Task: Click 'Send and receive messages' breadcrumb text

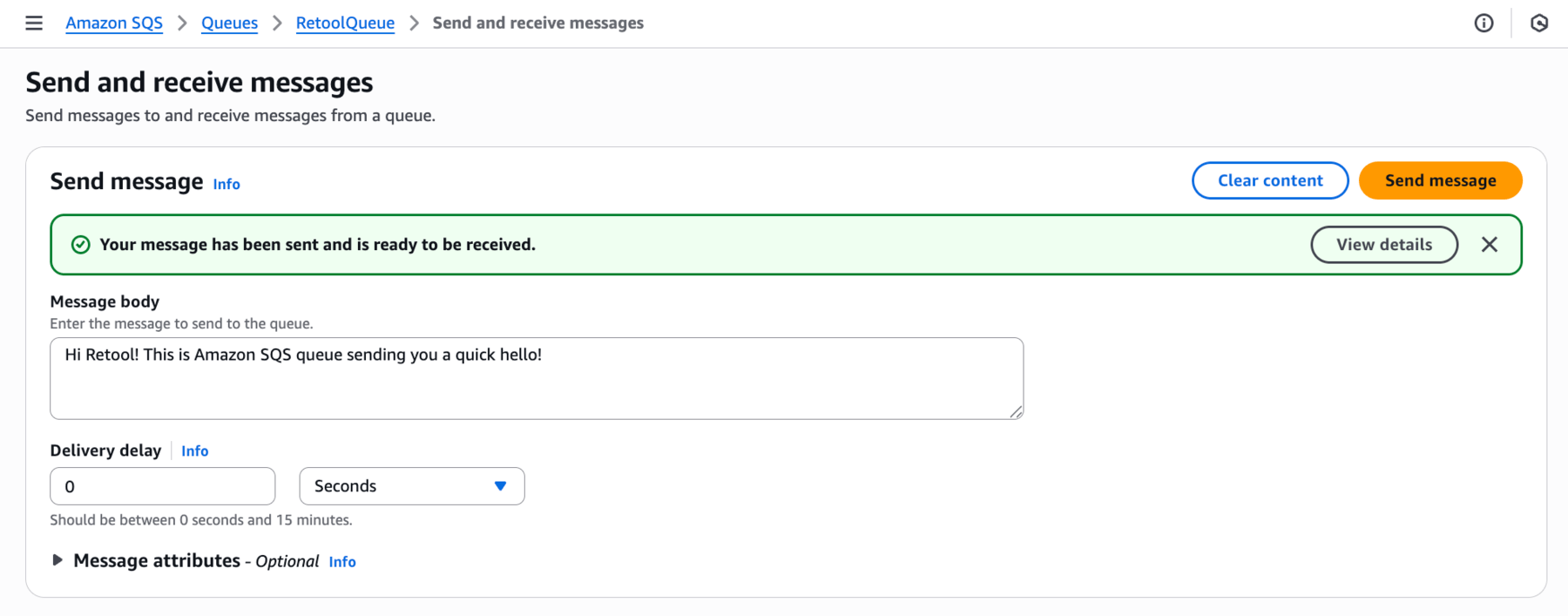Action: pos(538,23)
